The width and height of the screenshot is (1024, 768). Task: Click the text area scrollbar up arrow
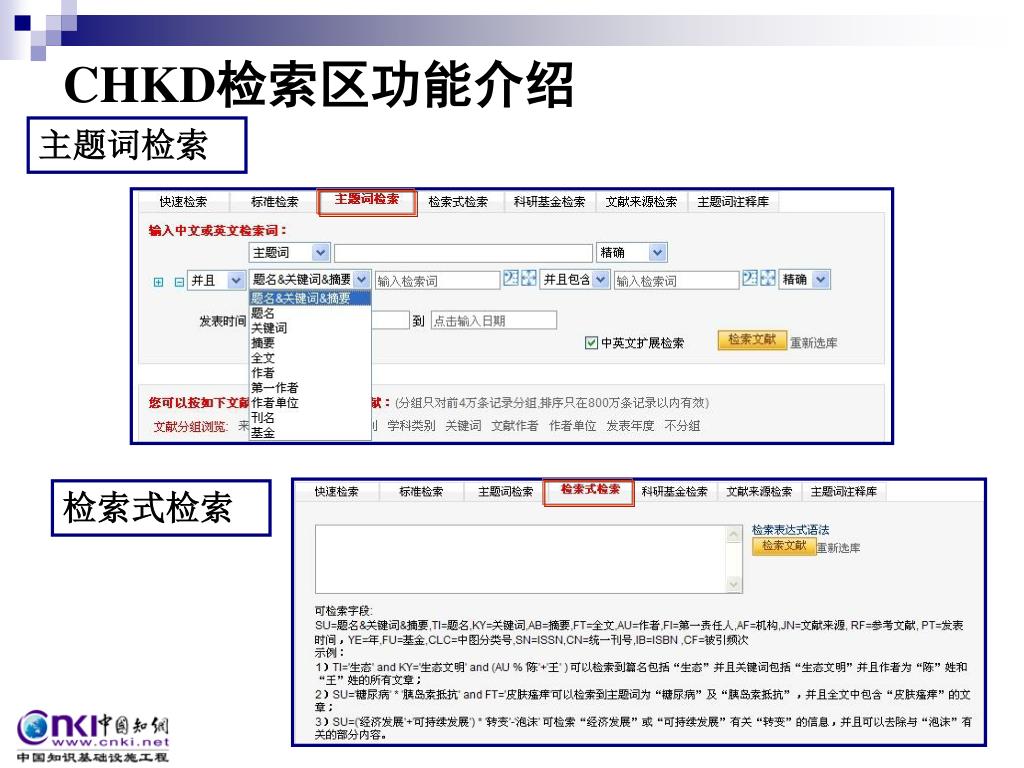pyautogui.click(x=734, y=535)
